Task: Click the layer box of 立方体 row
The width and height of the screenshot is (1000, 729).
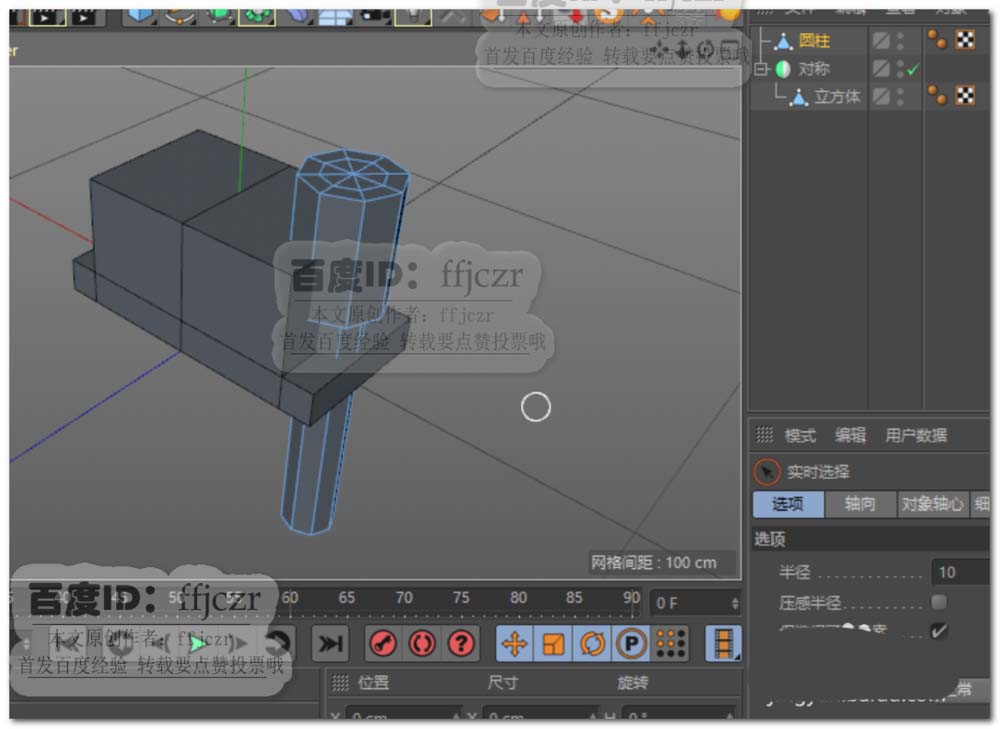Action: point(881,96)
